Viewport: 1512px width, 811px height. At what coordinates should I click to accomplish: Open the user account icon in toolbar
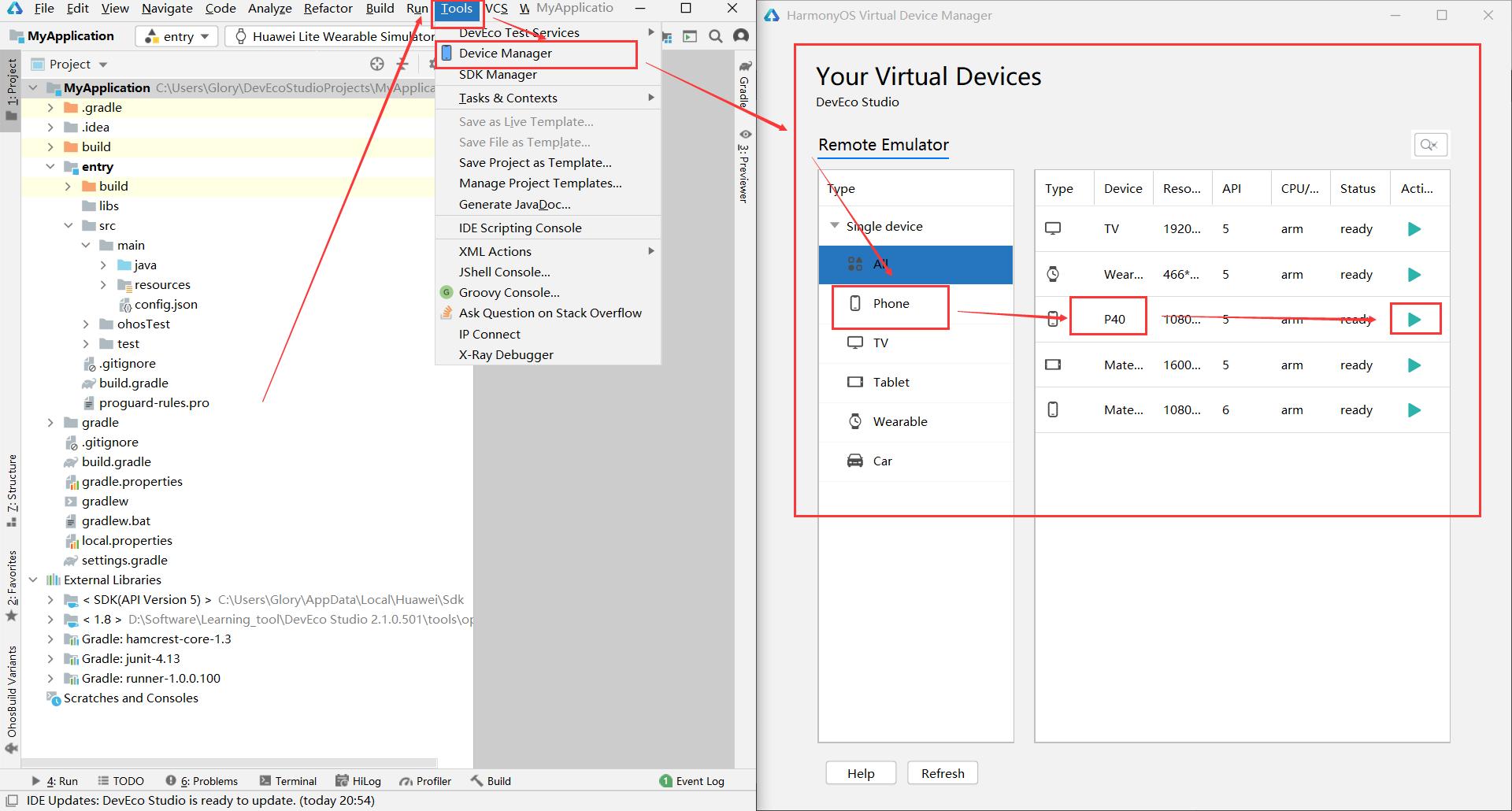[741, 36]
